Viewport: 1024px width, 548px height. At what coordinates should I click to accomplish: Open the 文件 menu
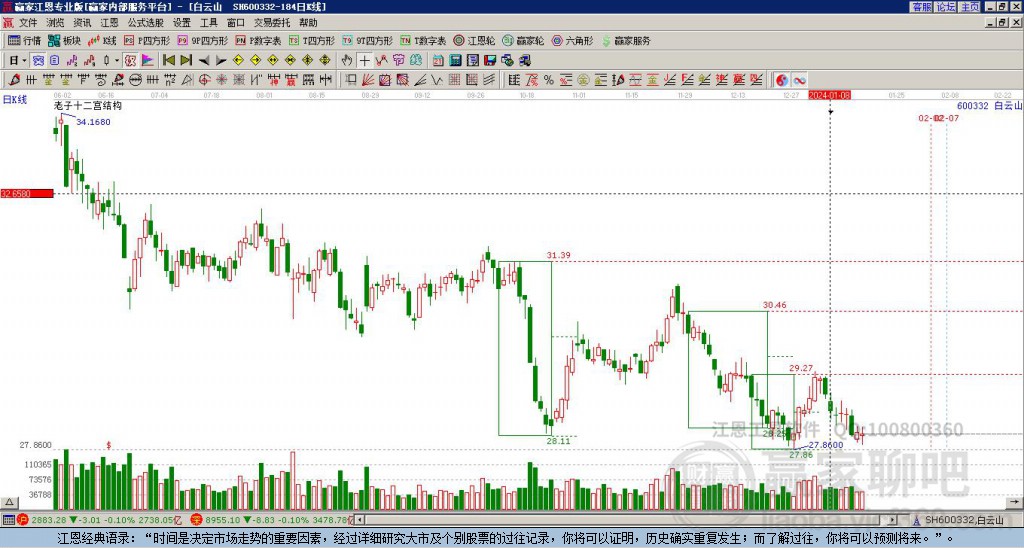28,23
